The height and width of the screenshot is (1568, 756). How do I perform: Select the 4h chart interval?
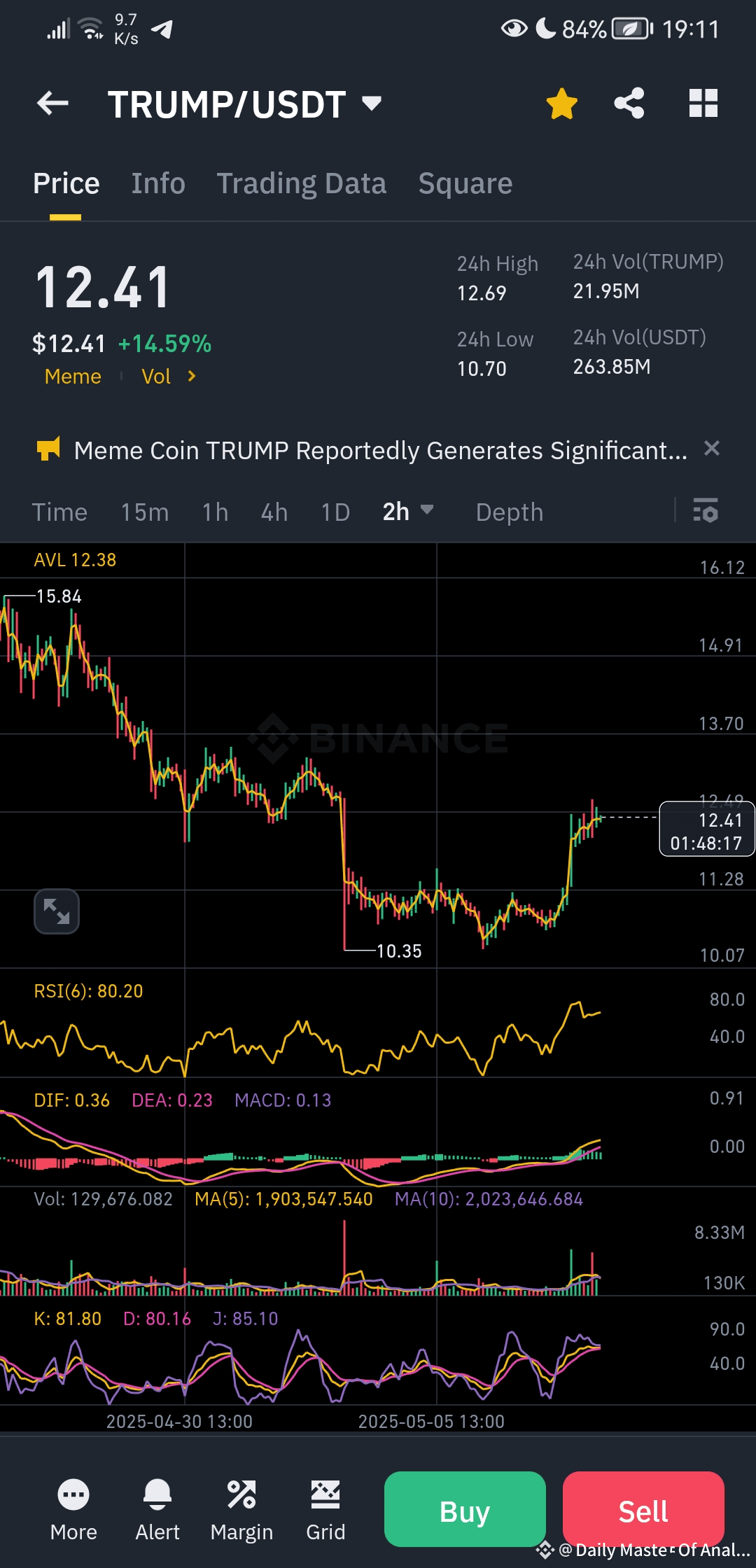(x=274, y=512)
